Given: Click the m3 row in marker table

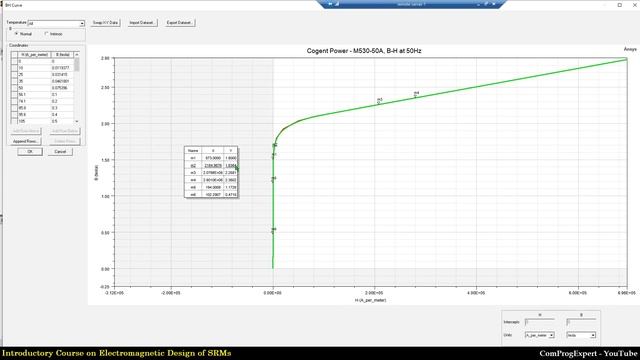Looking at the screenshot, I should point(211,173).
